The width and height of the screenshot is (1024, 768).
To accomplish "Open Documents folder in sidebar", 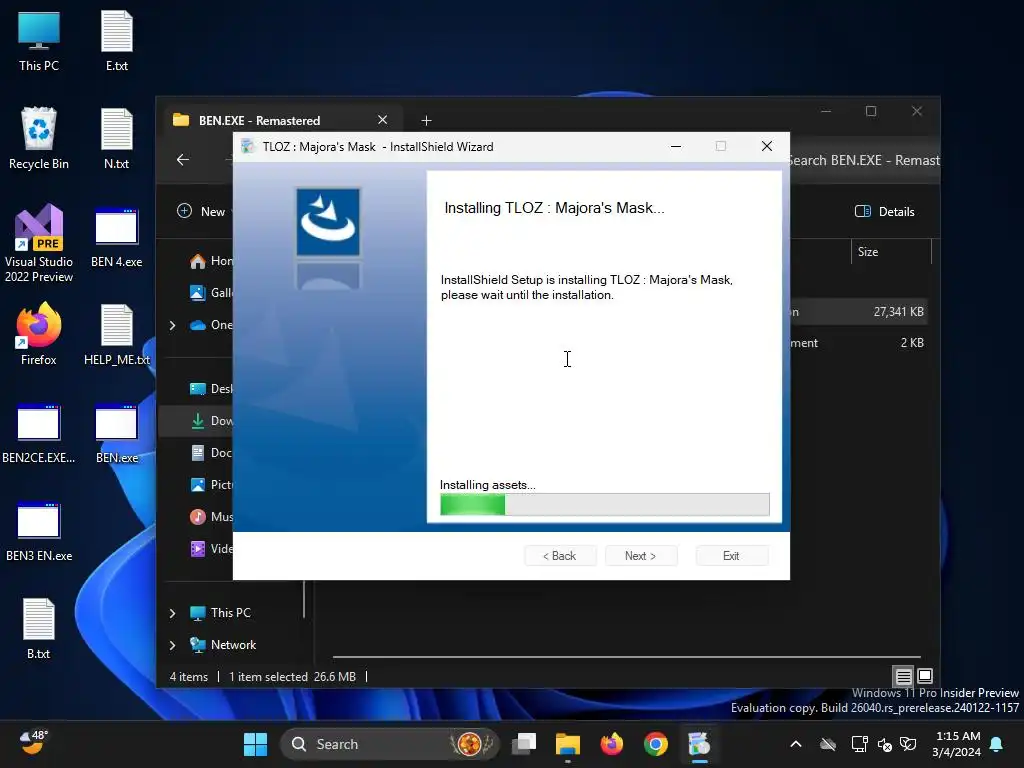I will coord(210,453).
